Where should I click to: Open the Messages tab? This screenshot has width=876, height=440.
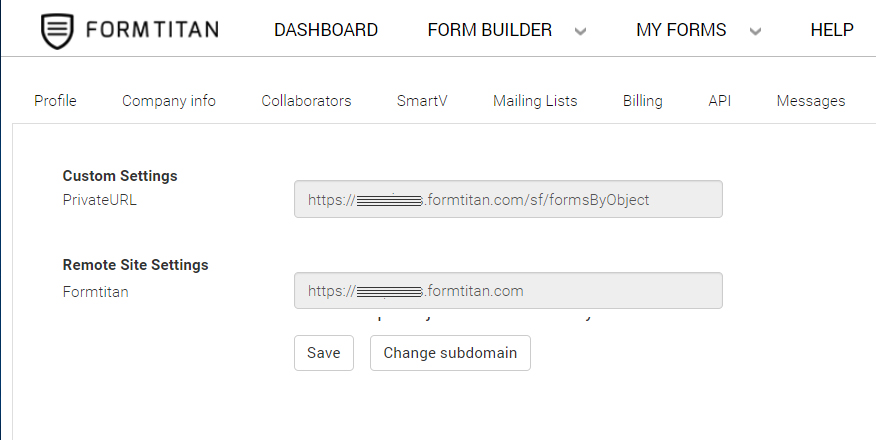point(811,101)
